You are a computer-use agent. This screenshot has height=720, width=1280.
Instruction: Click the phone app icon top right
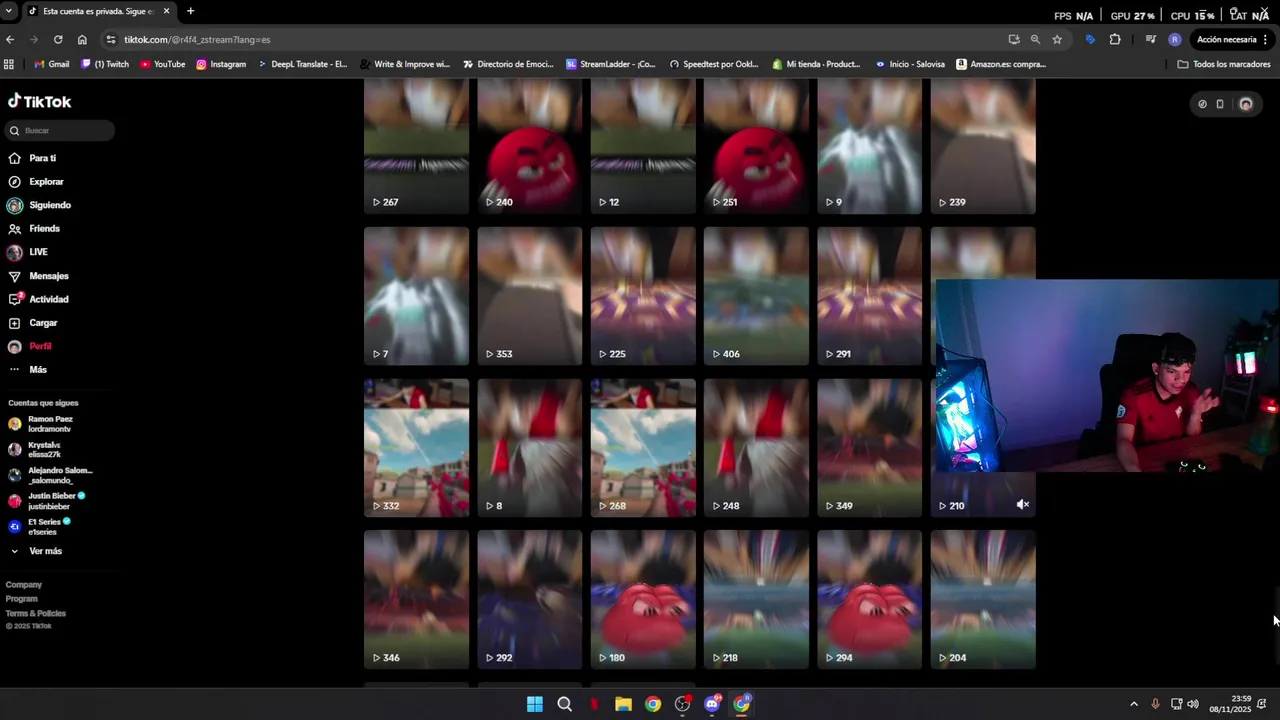pos(1220,104)
